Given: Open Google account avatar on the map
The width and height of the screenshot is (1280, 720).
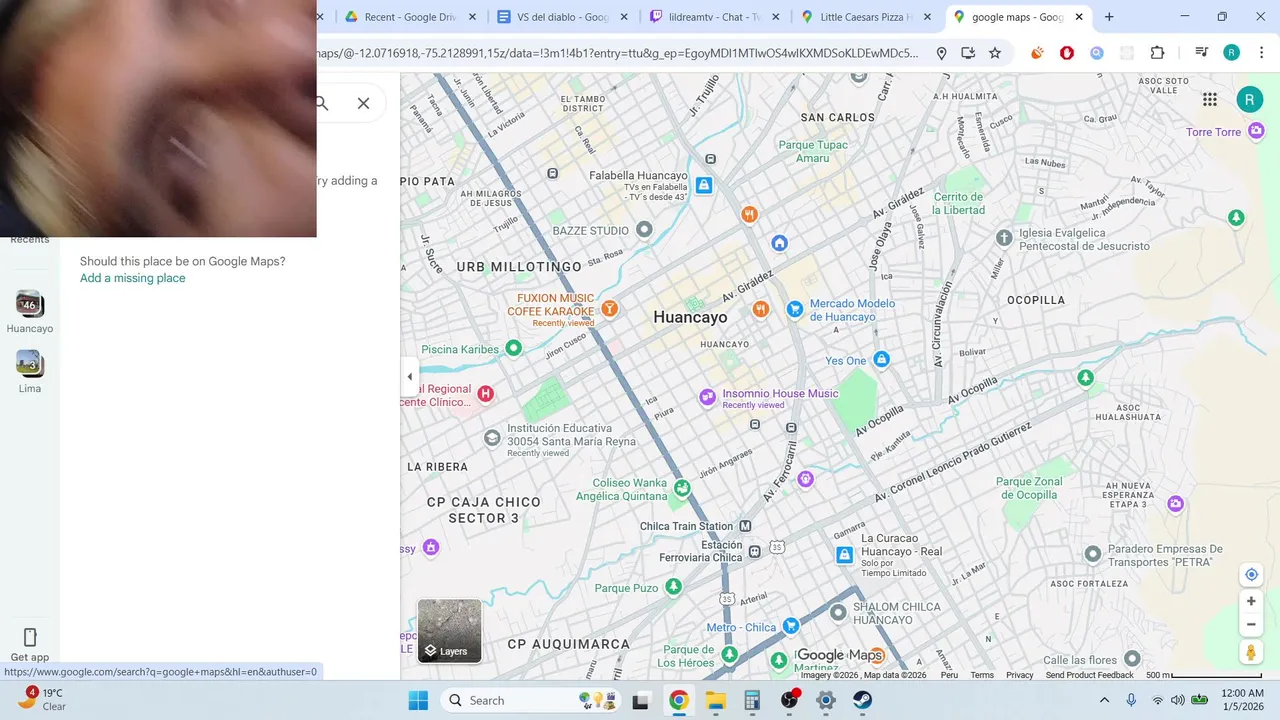Looking at the screenshot, I should [1249, 99].
